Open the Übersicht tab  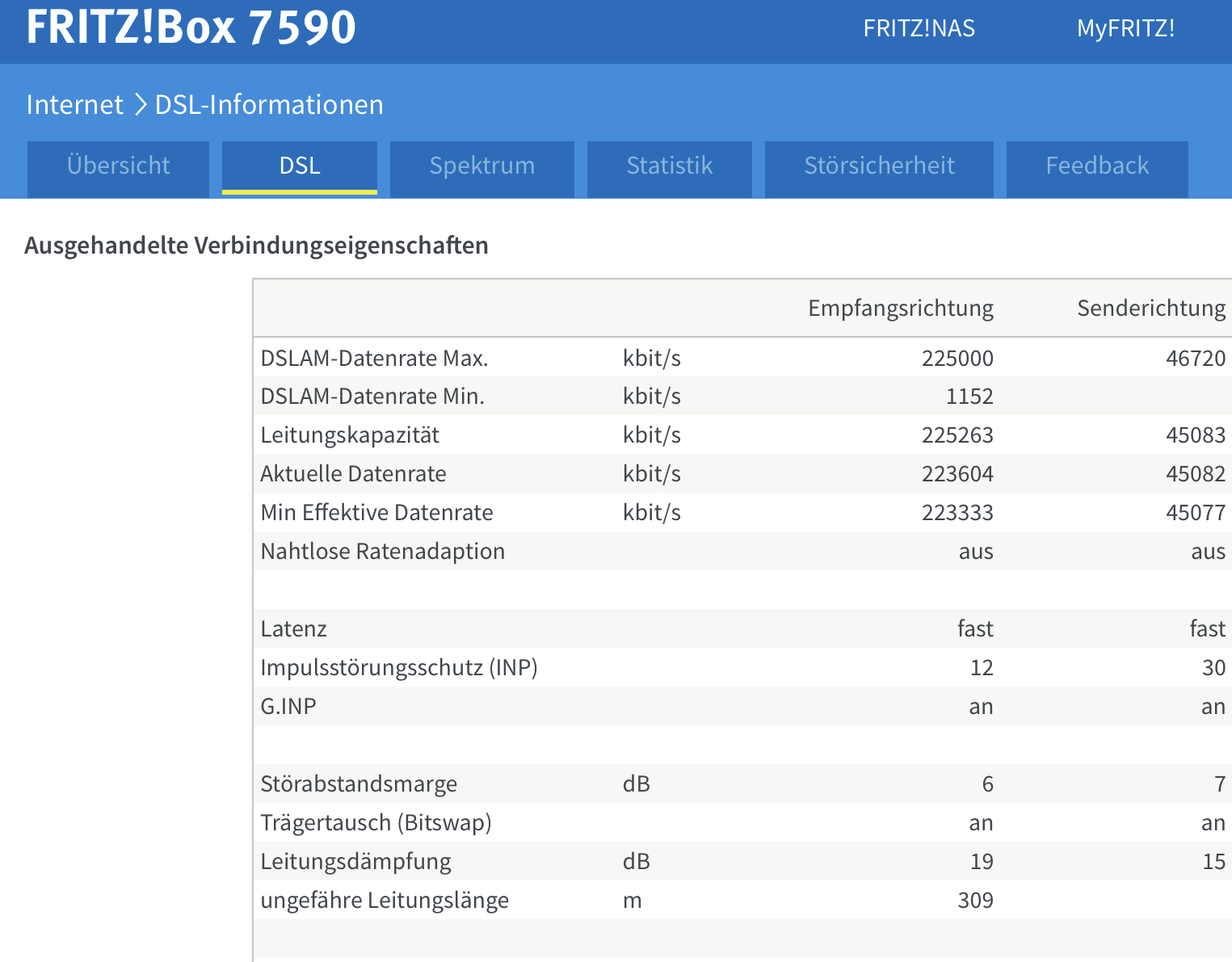(118, 169)
